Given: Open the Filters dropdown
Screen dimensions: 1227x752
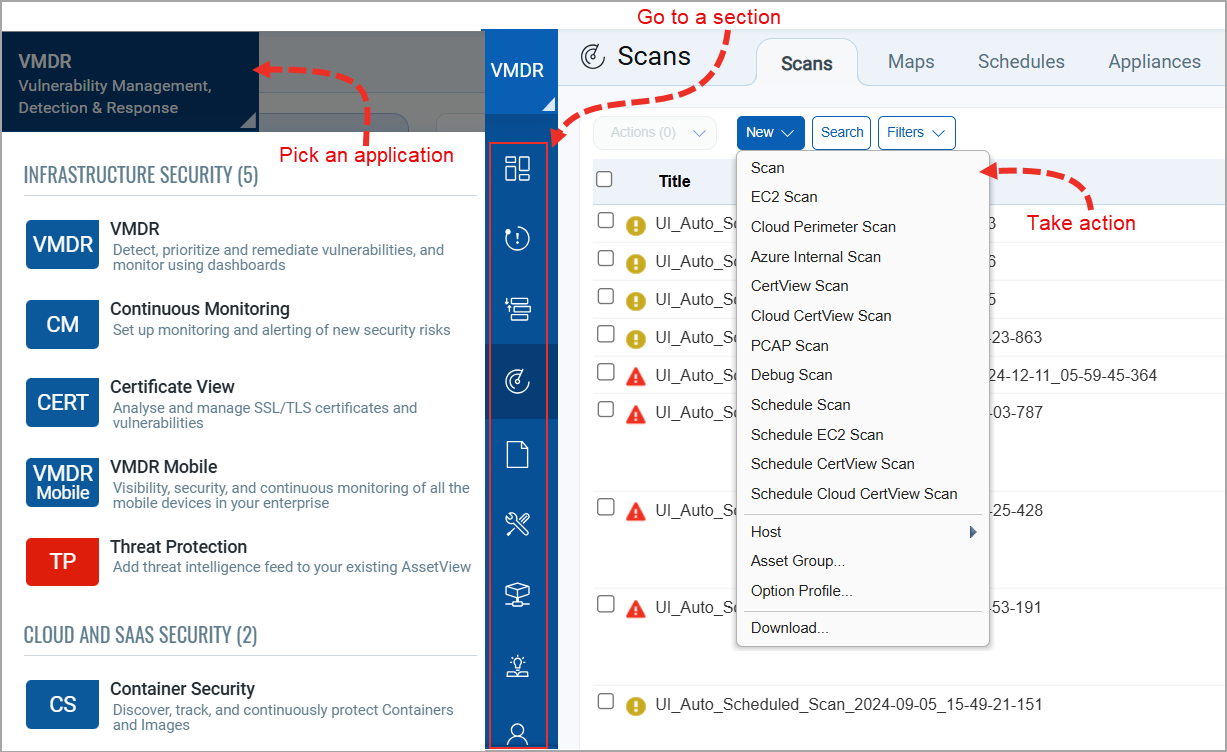Looking at the screenshot, I should point(917,133).
